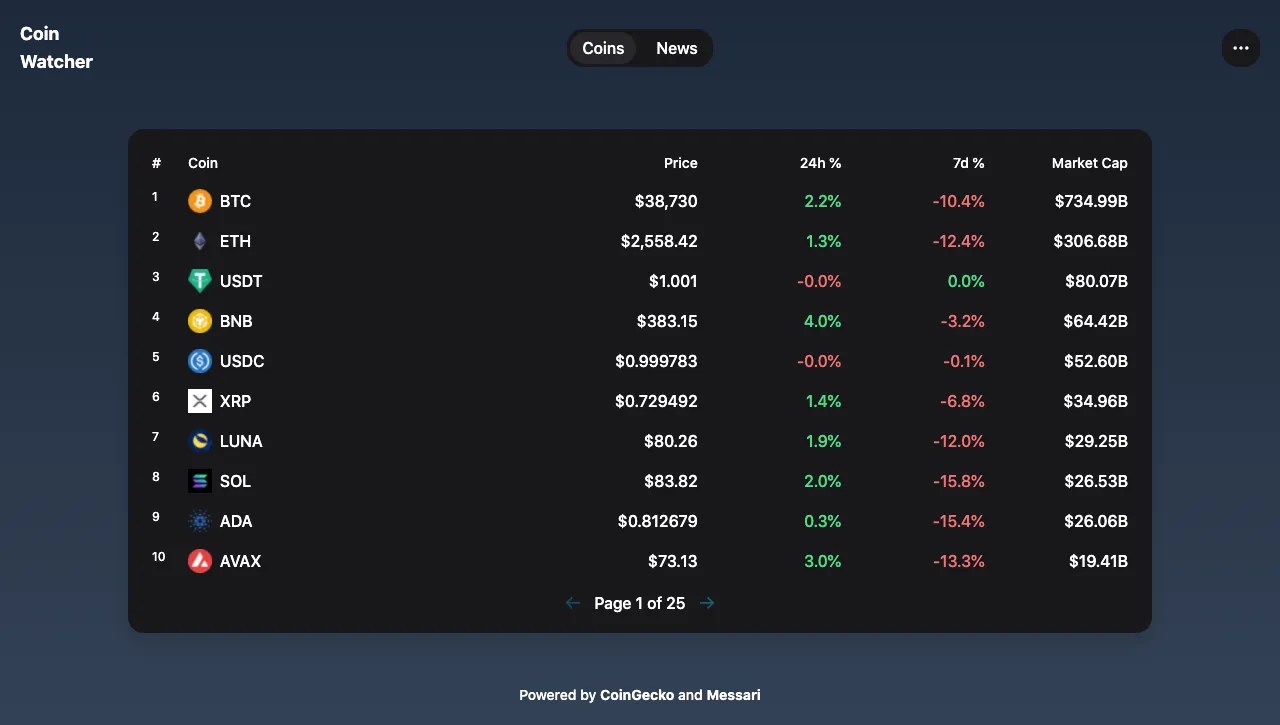Go to next page using right arrow

tap(707, 603)
